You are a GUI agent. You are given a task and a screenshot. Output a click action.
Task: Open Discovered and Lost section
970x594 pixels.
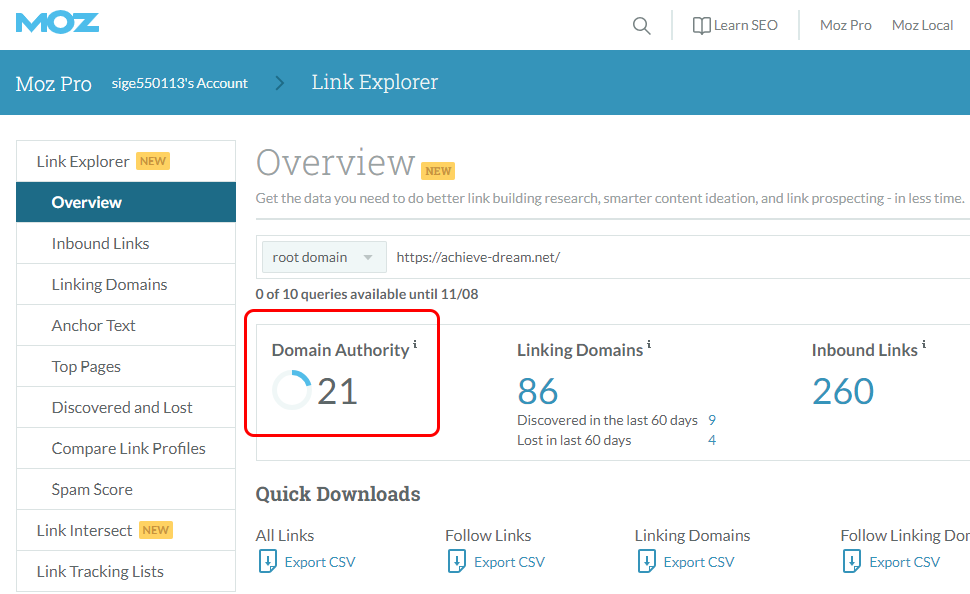126,407
